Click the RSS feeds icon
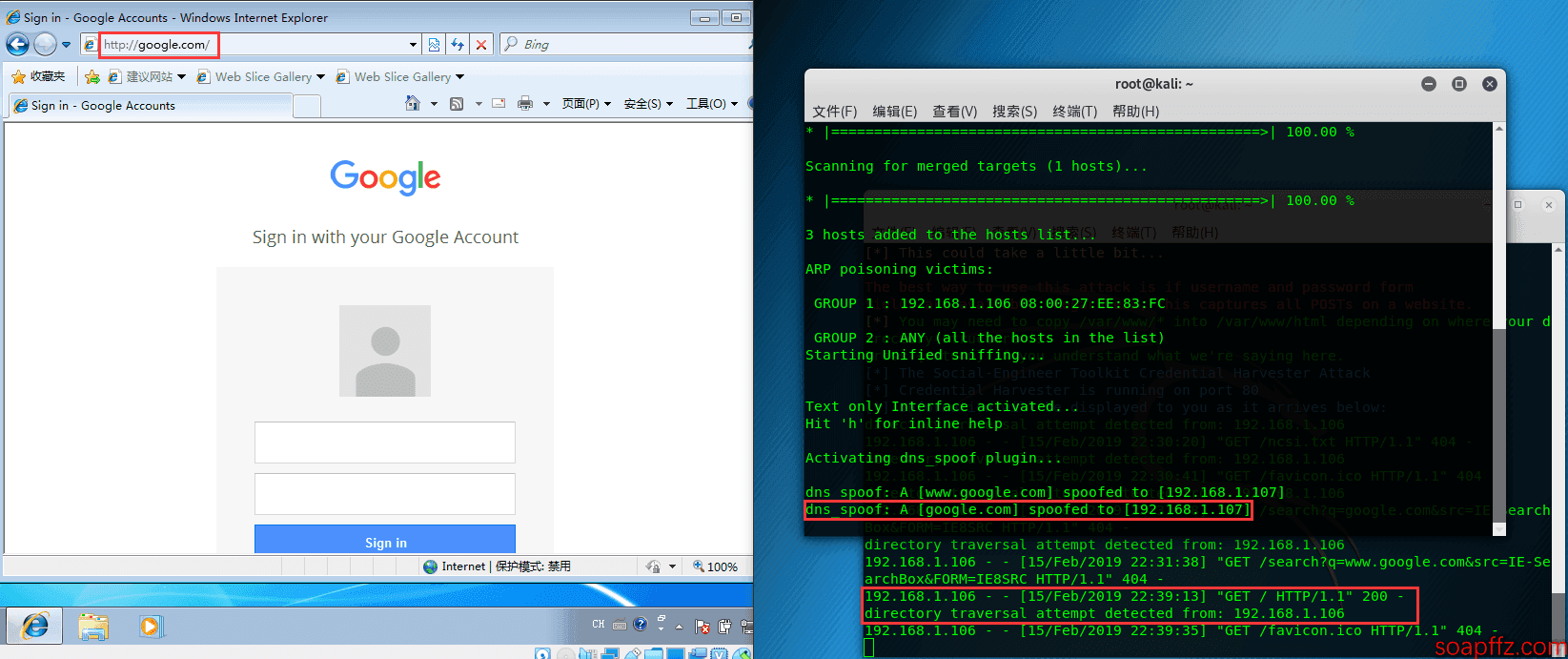The width and height of the screenshot is (1568, 659). click(457, 103)
